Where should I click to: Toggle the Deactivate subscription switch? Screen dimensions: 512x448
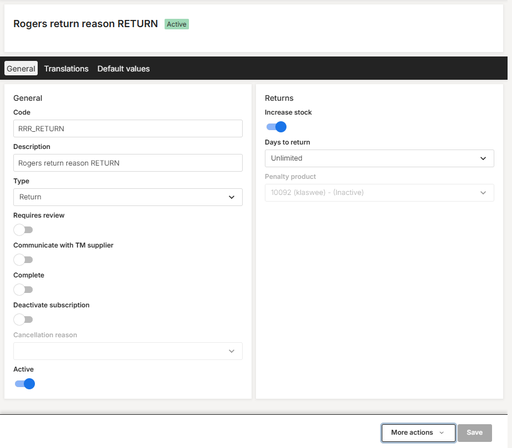click(x=23, y=319)
